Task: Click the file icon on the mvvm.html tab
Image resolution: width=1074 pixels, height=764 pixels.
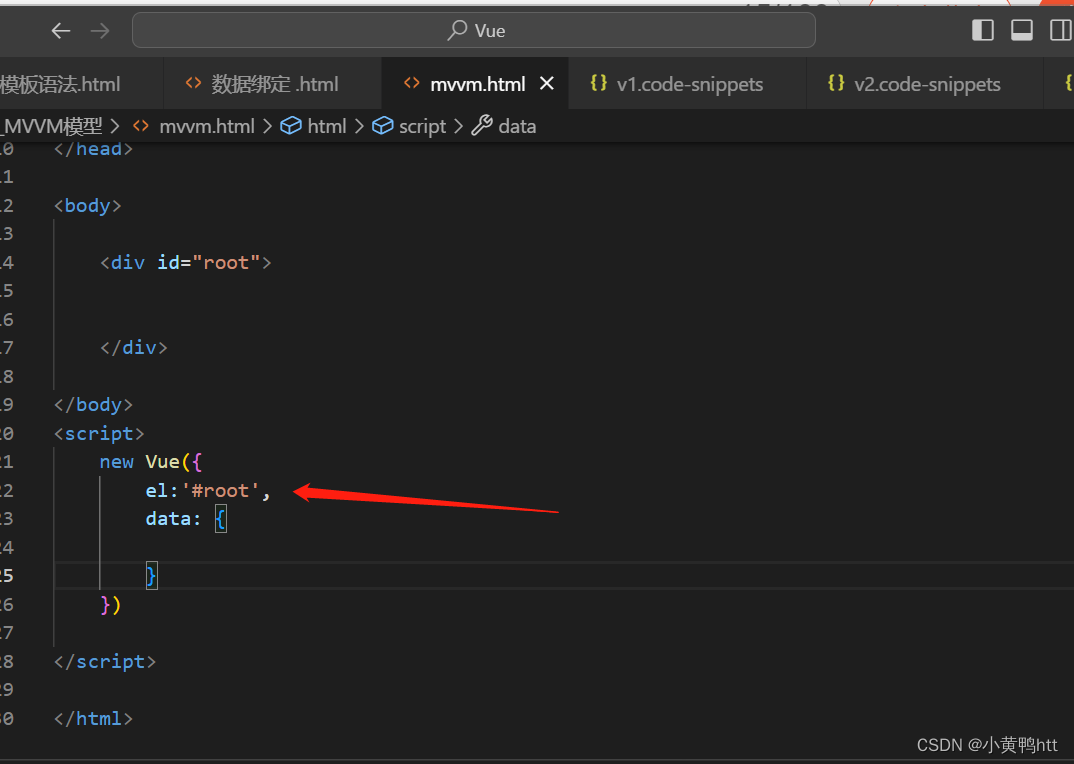Action: (412, 83)
